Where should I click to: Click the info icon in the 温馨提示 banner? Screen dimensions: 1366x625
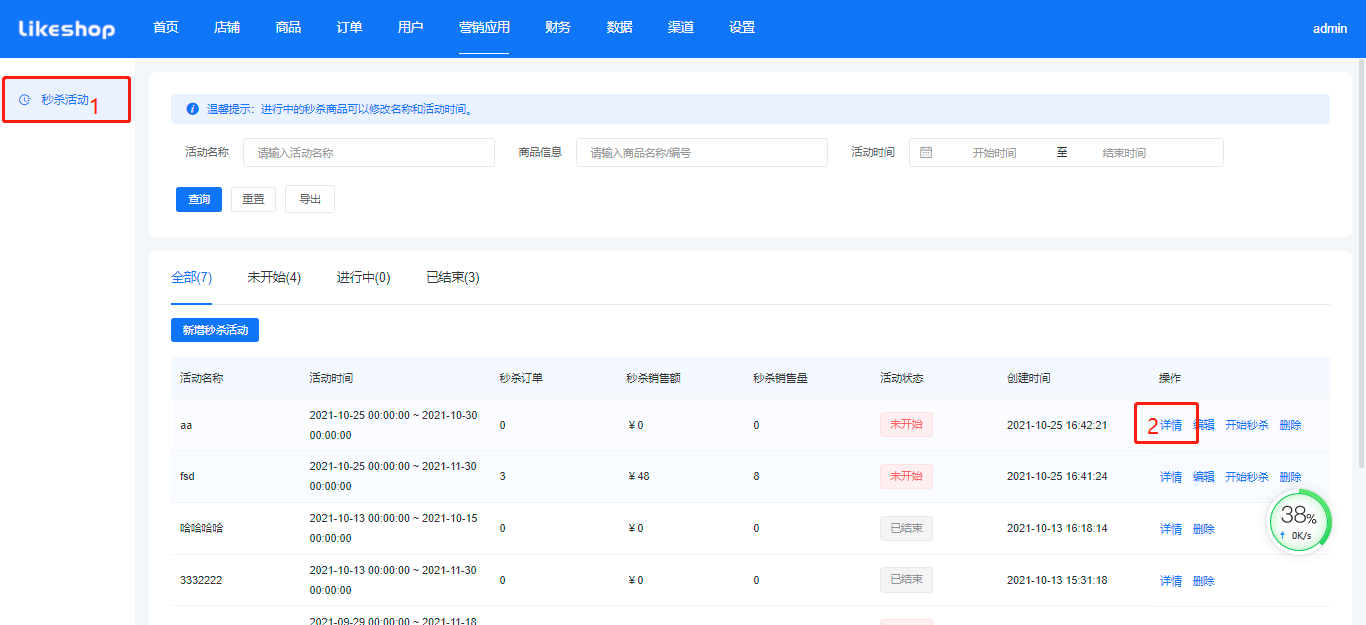(192, 109)
